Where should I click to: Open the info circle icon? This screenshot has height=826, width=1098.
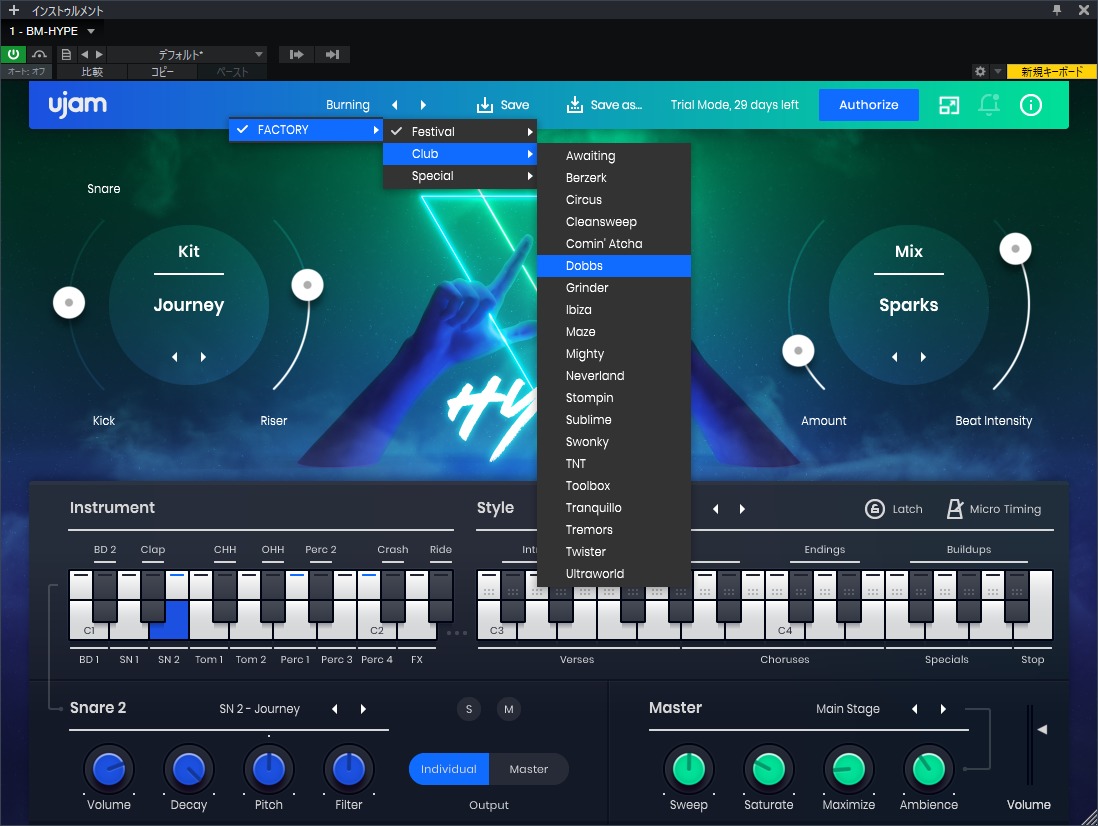click(1030, 105)
